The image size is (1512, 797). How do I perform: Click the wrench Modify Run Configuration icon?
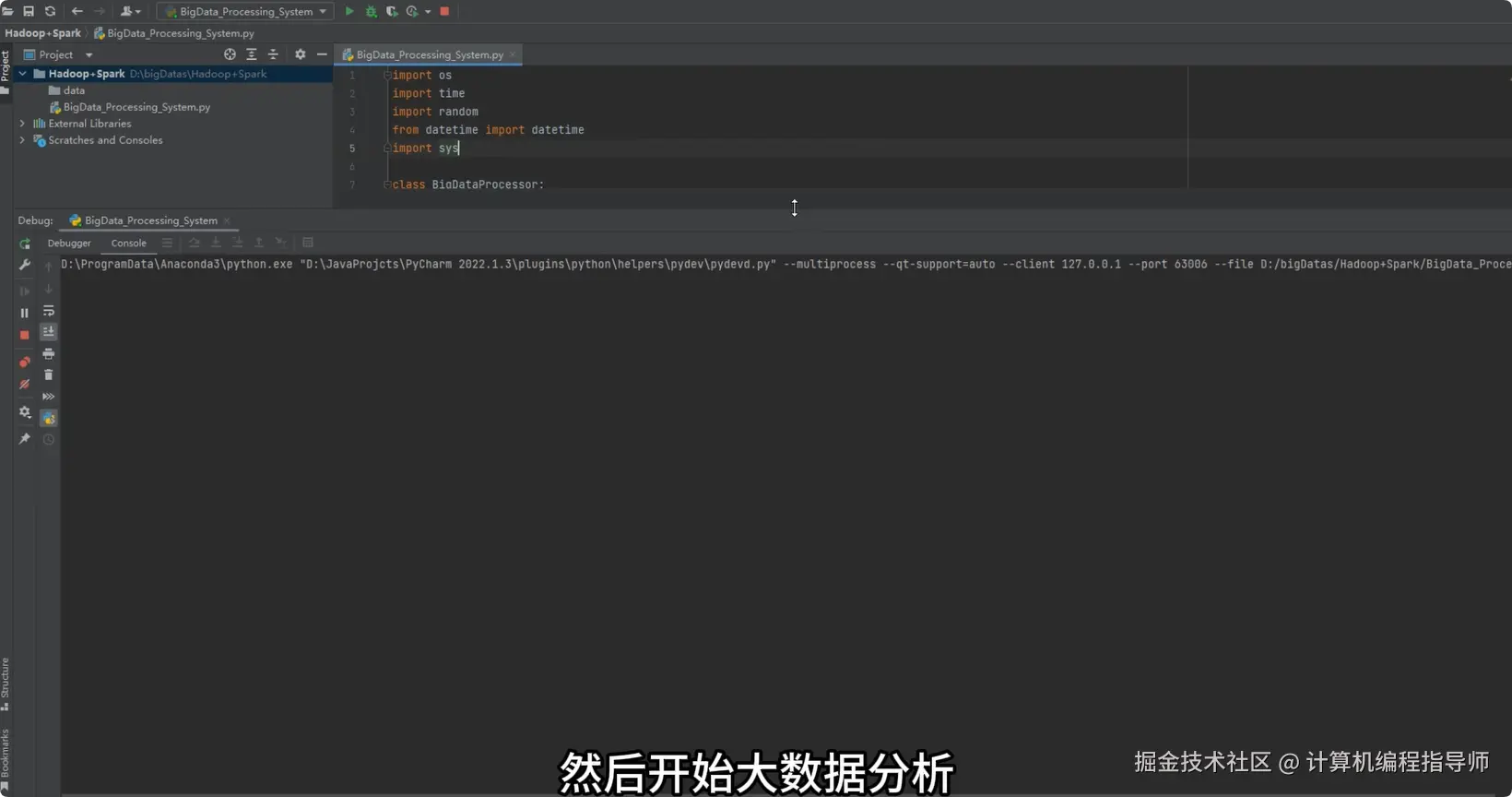point(25,266)
